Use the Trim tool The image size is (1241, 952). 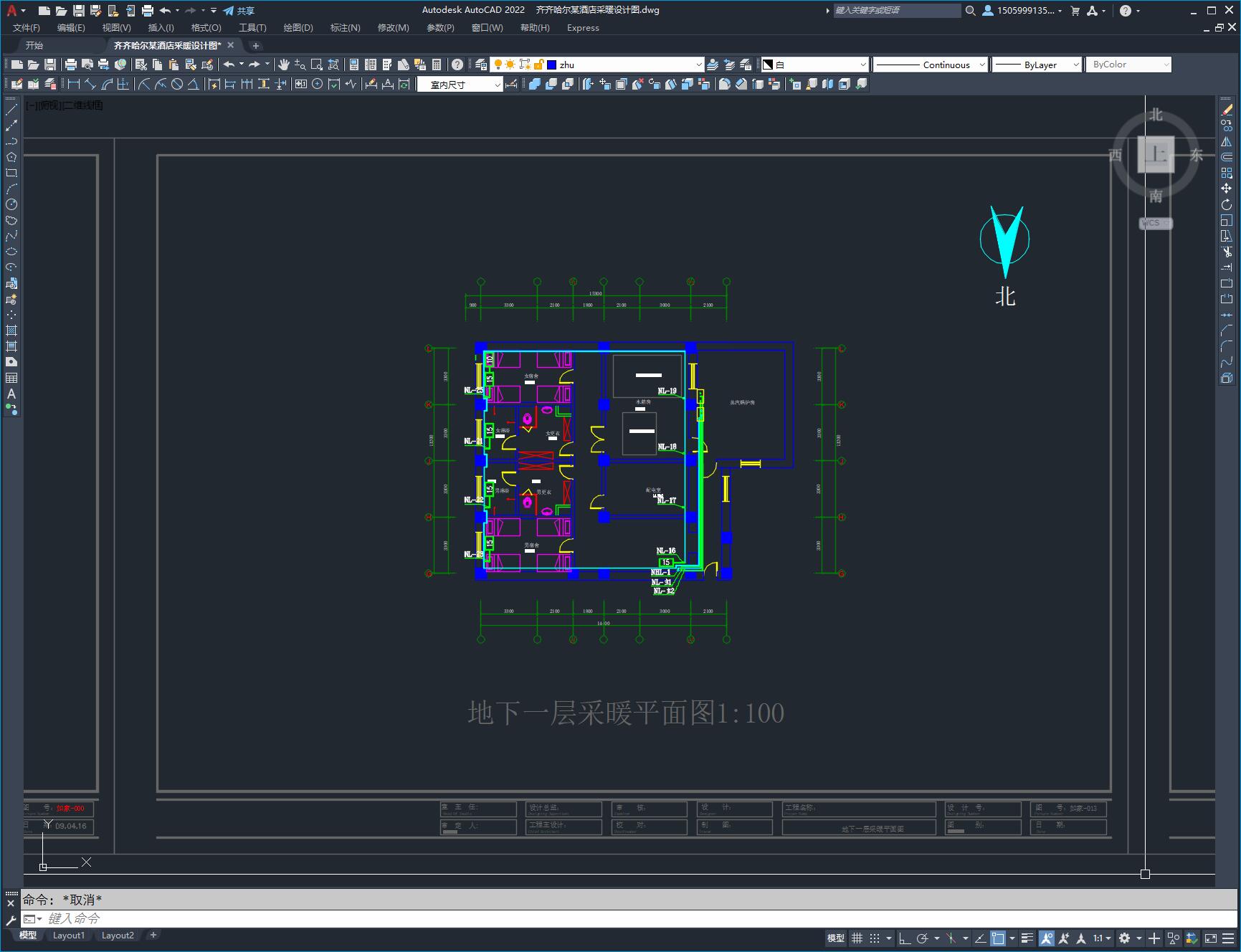tap(1227, 252)
